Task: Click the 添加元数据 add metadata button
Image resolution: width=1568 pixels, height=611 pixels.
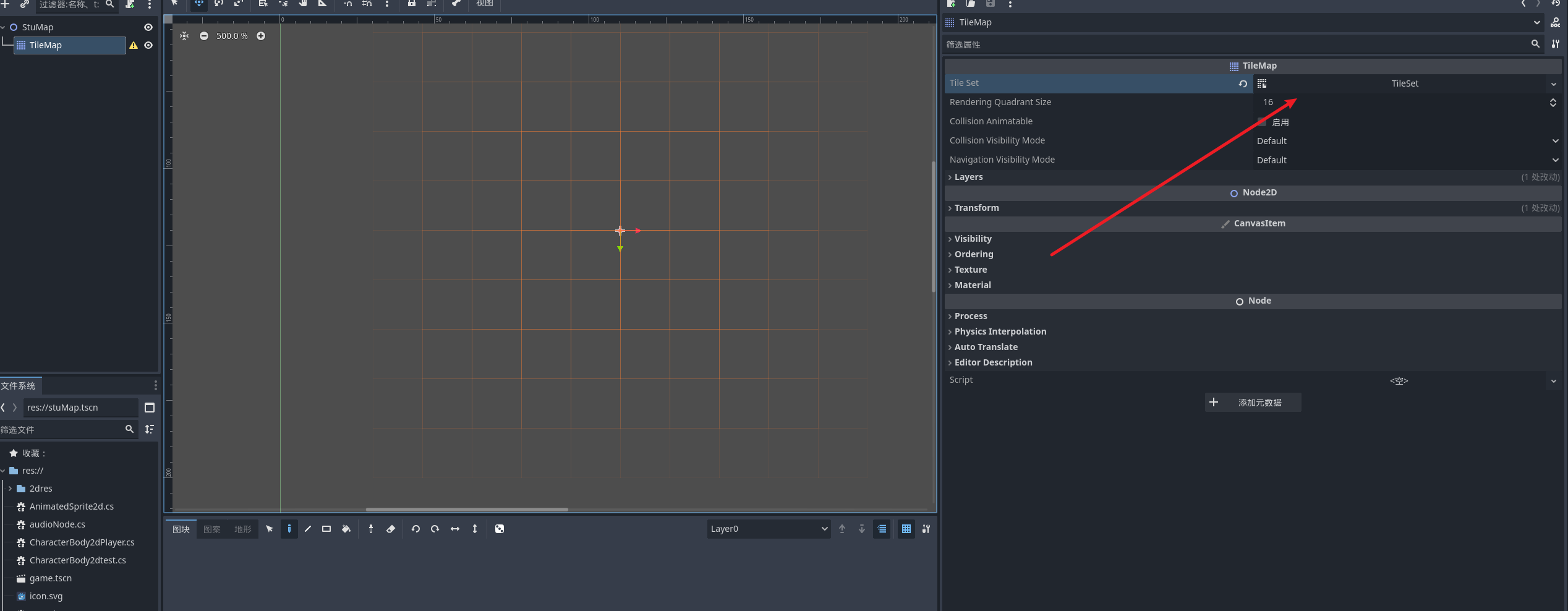Action: (x=1253, y=403)
